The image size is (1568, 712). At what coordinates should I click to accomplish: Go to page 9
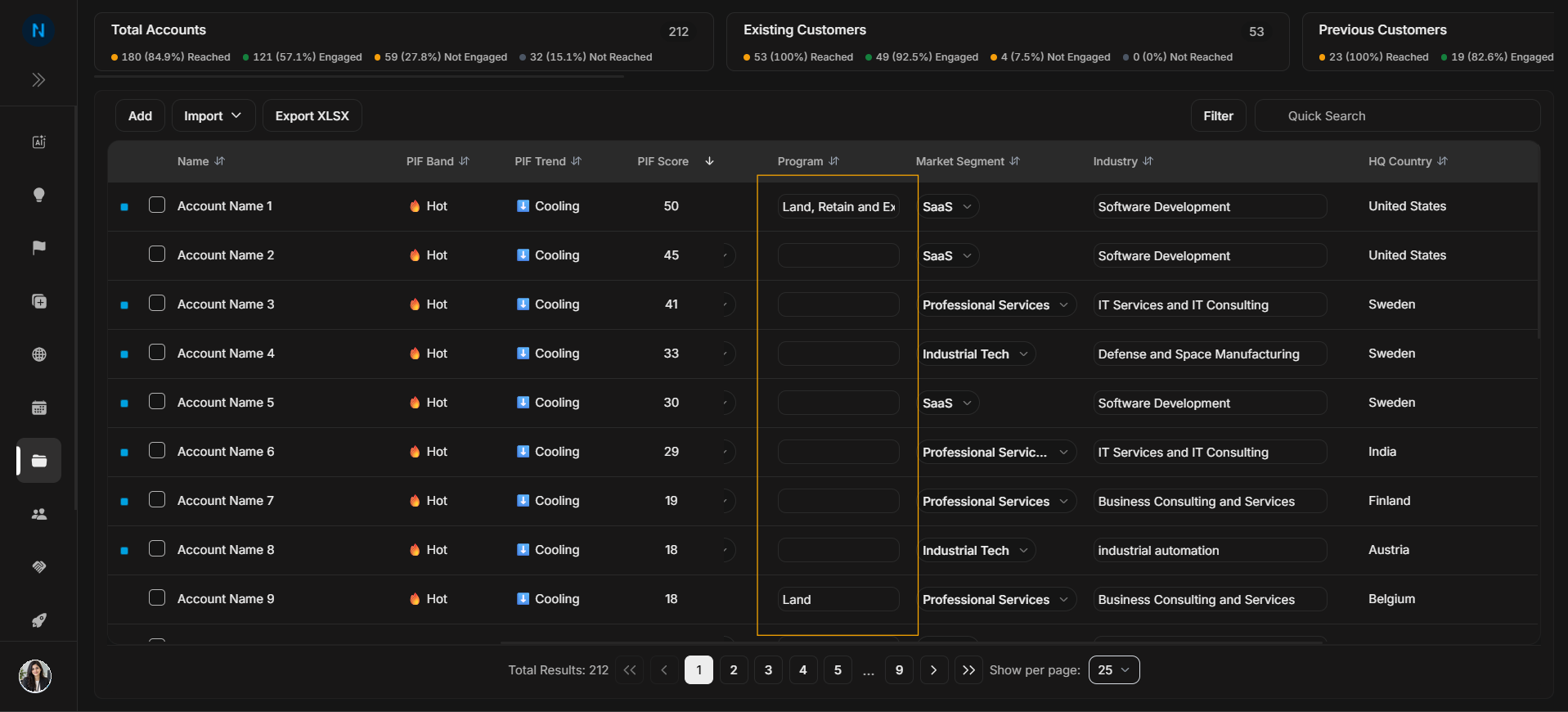pyautogui.click(x=899, y=670)
